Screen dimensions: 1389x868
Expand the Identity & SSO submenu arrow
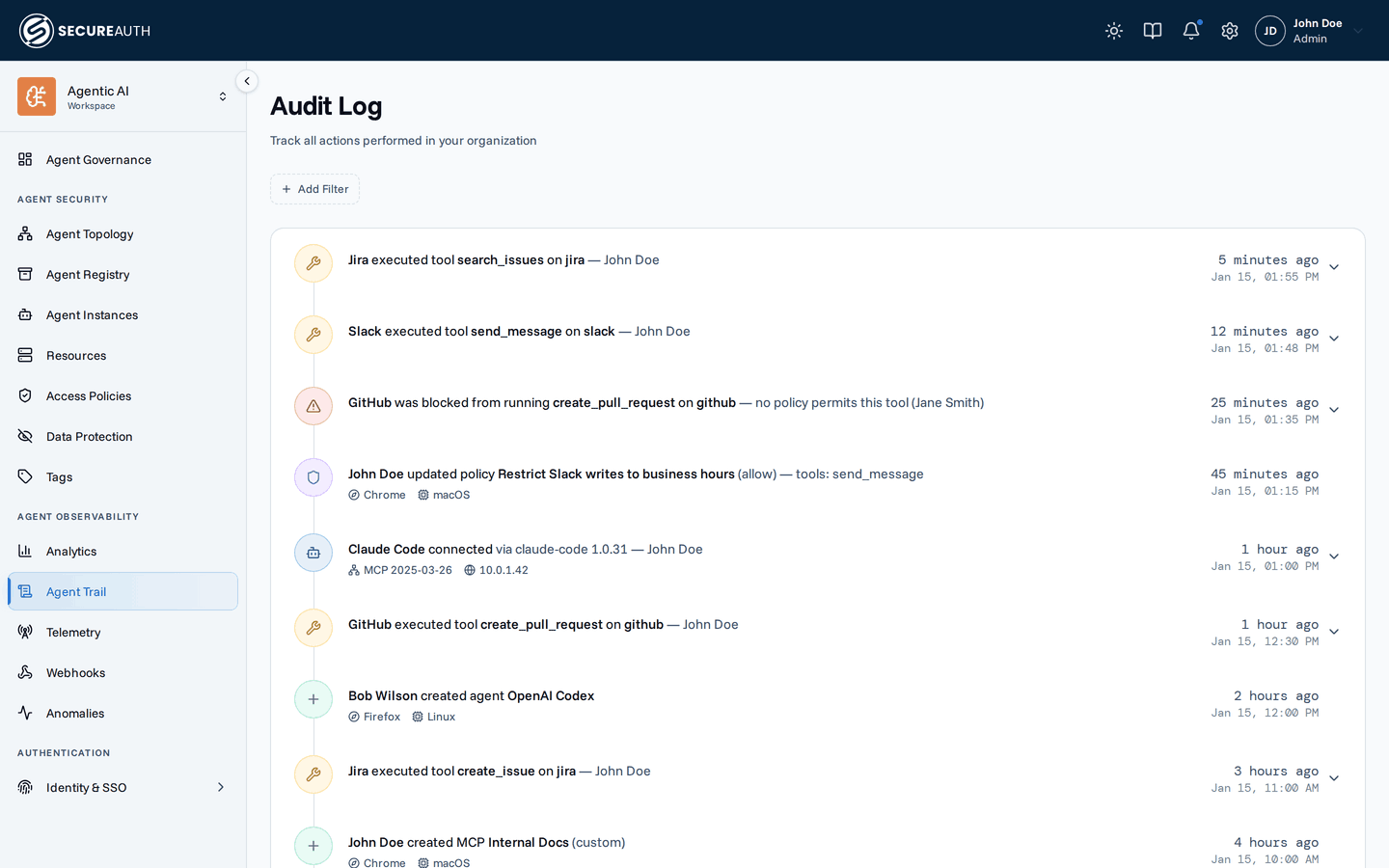coord(221,788)
